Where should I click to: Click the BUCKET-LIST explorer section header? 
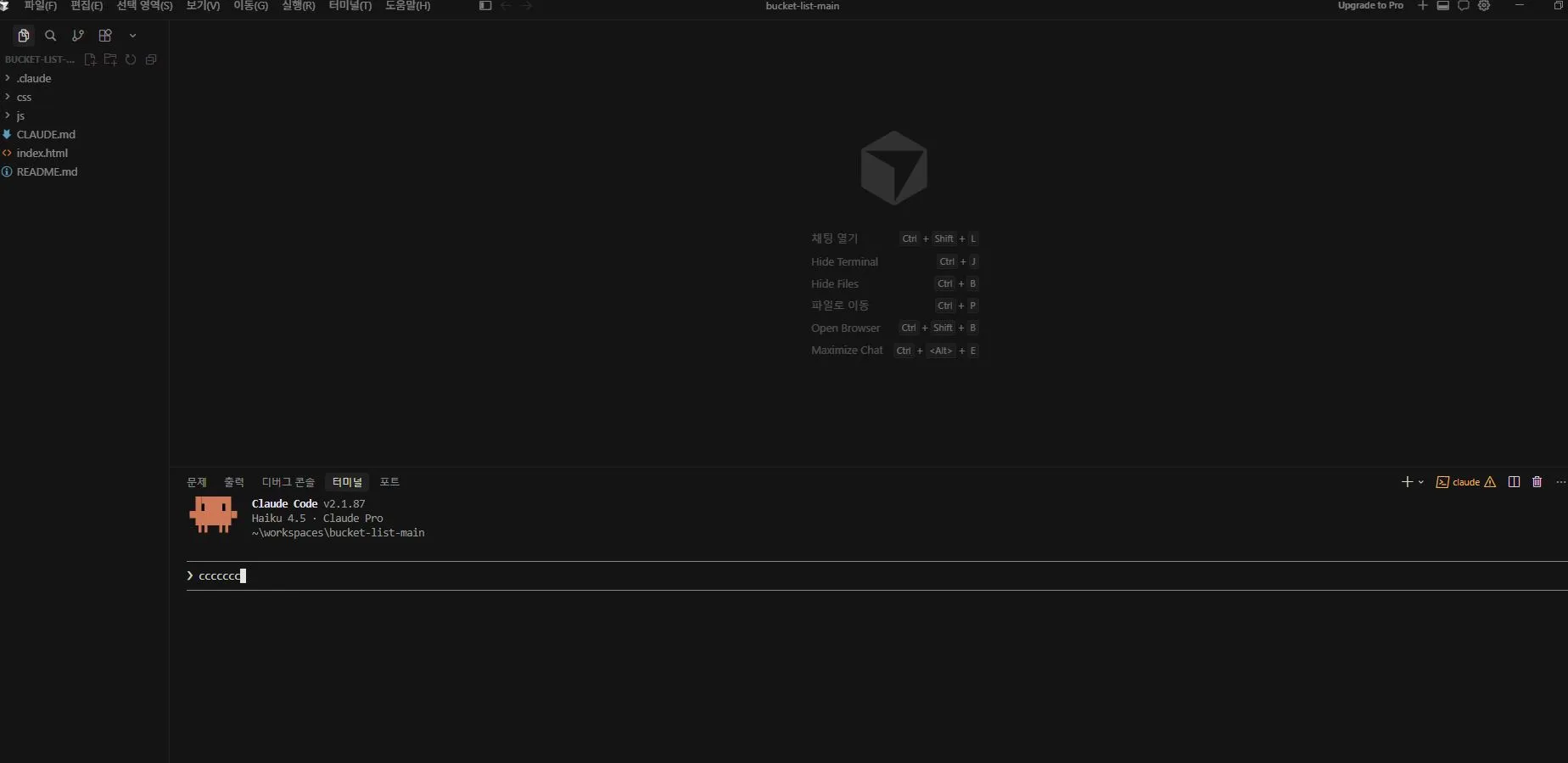point(40,59)
